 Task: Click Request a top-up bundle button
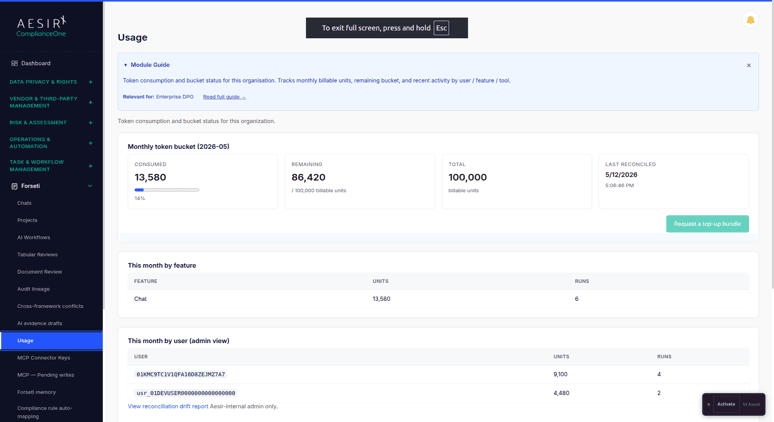click(707, 224)
